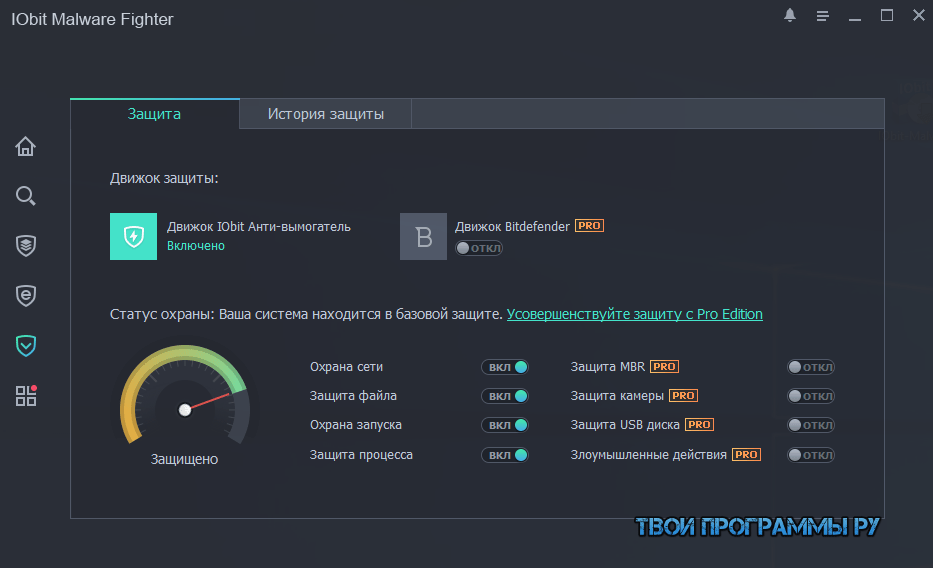Screen dimensions: 933x568
Task: Open the hamburger options menu
Action: 822,16
